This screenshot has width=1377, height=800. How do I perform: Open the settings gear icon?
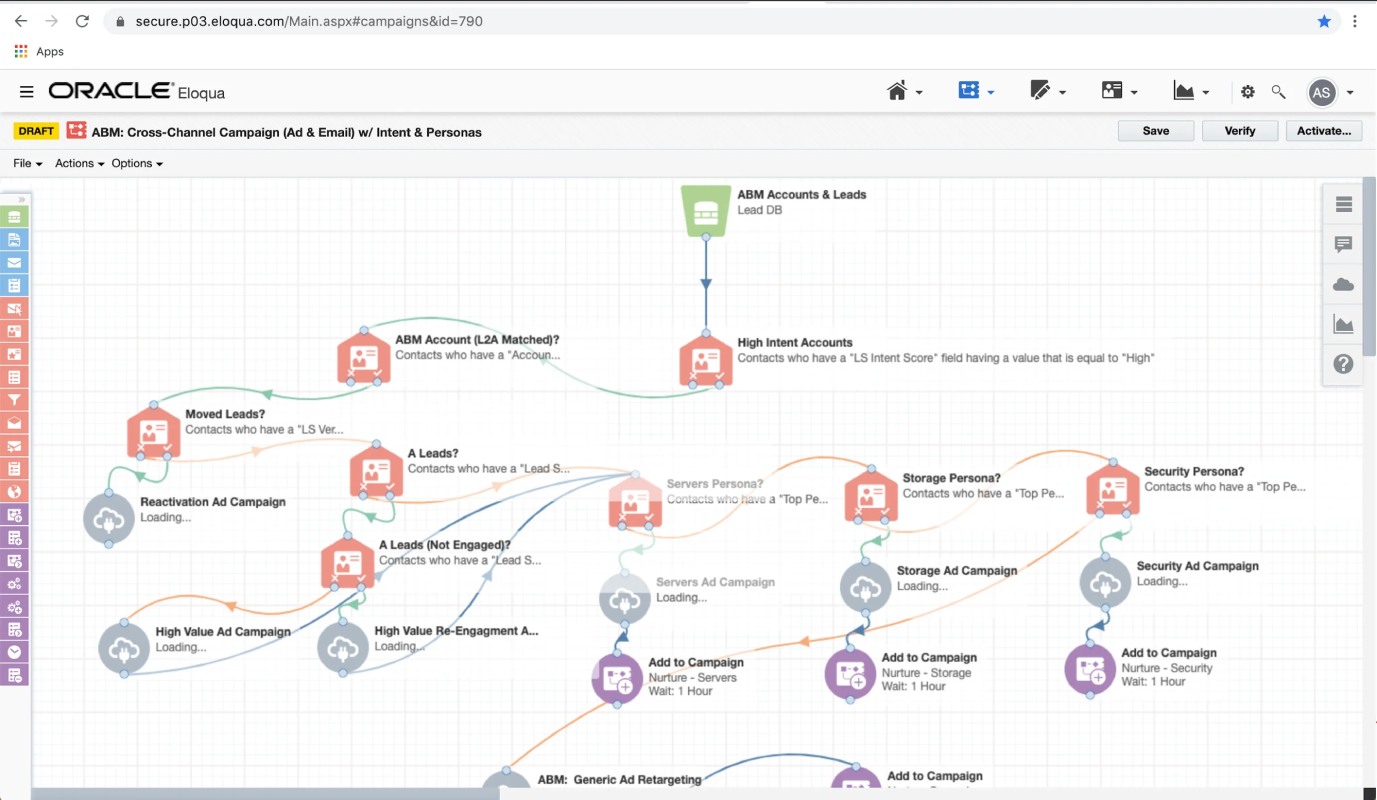pyautogui.click(x=1248, y=92)
